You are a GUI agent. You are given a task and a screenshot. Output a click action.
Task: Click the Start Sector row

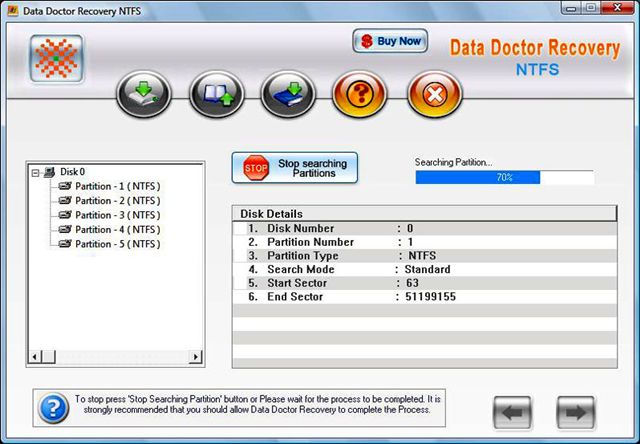(424, 283)
